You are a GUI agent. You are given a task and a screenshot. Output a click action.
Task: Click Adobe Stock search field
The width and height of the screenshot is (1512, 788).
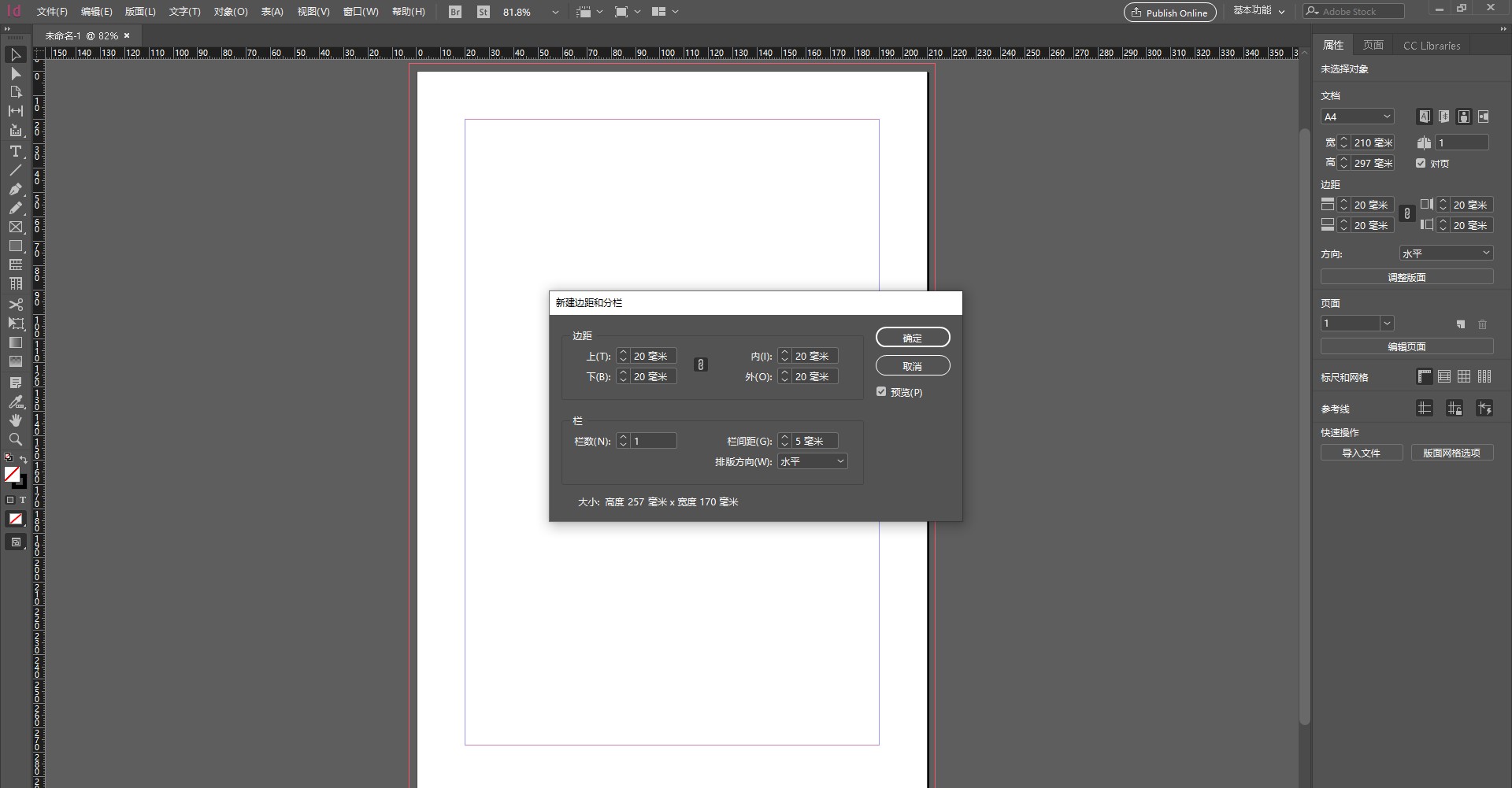[x=1353, y=11]
